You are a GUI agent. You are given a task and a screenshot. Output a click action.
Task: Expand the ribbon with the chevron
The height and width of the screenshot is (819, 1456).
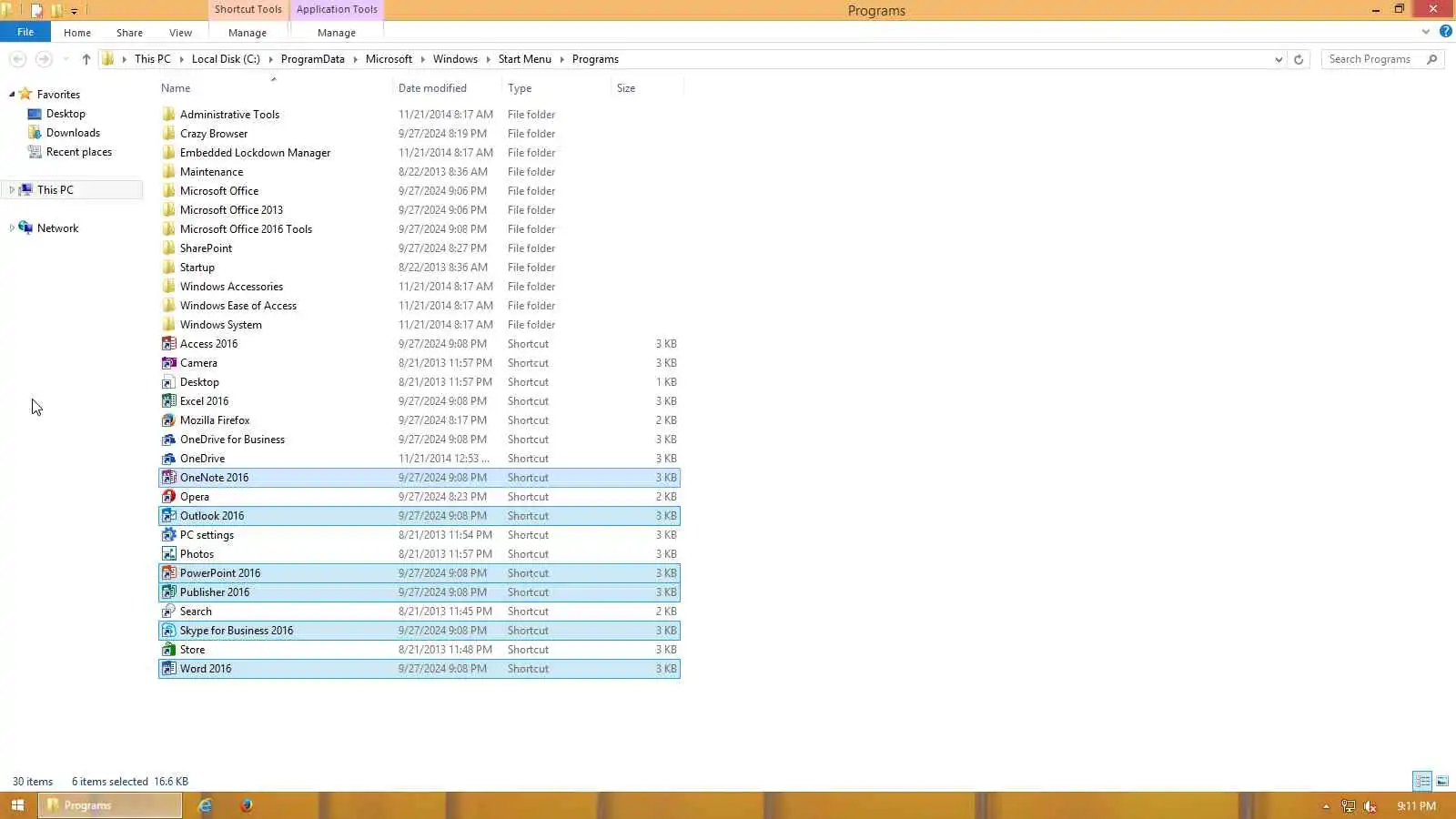tap(1426, 32)
